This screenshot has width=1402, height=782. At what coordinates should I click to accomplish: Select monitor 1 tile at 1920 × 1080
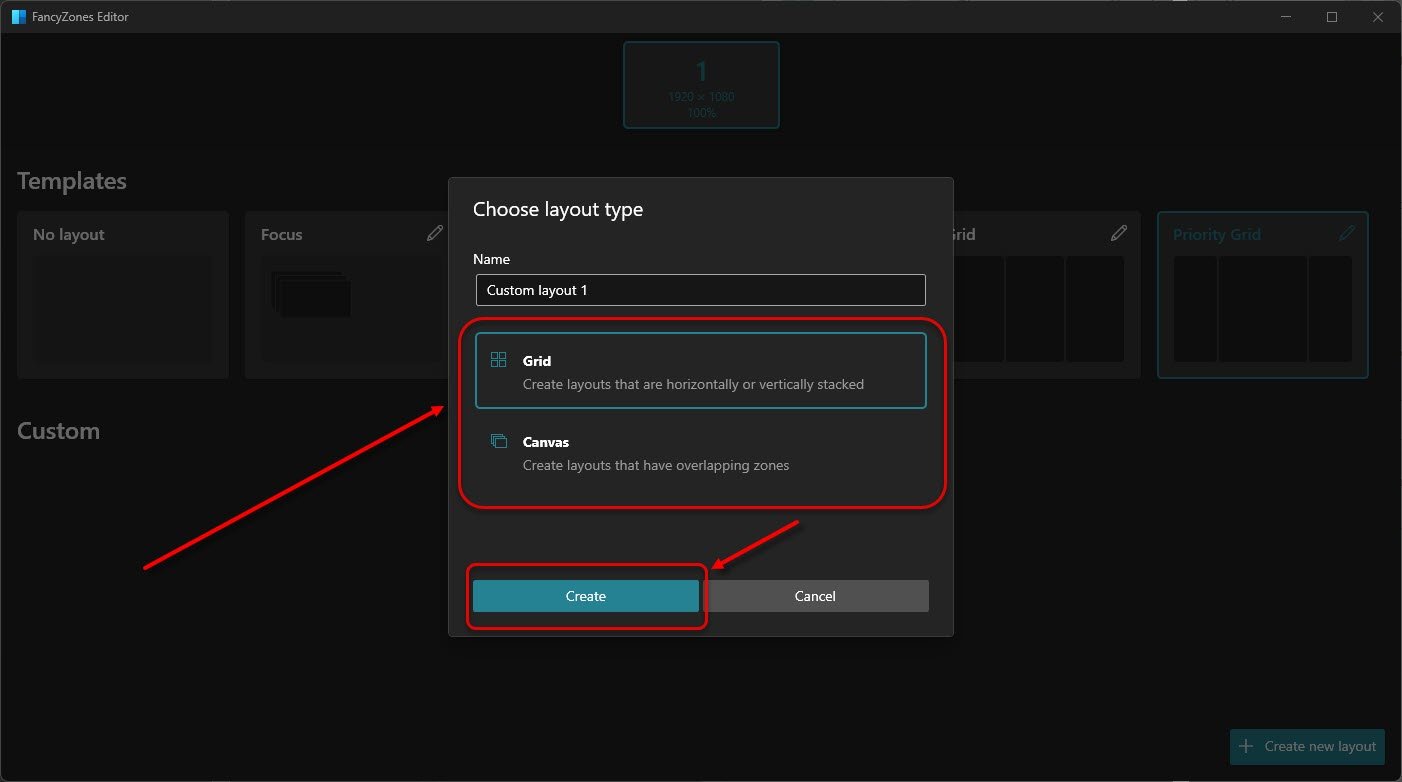701,85
